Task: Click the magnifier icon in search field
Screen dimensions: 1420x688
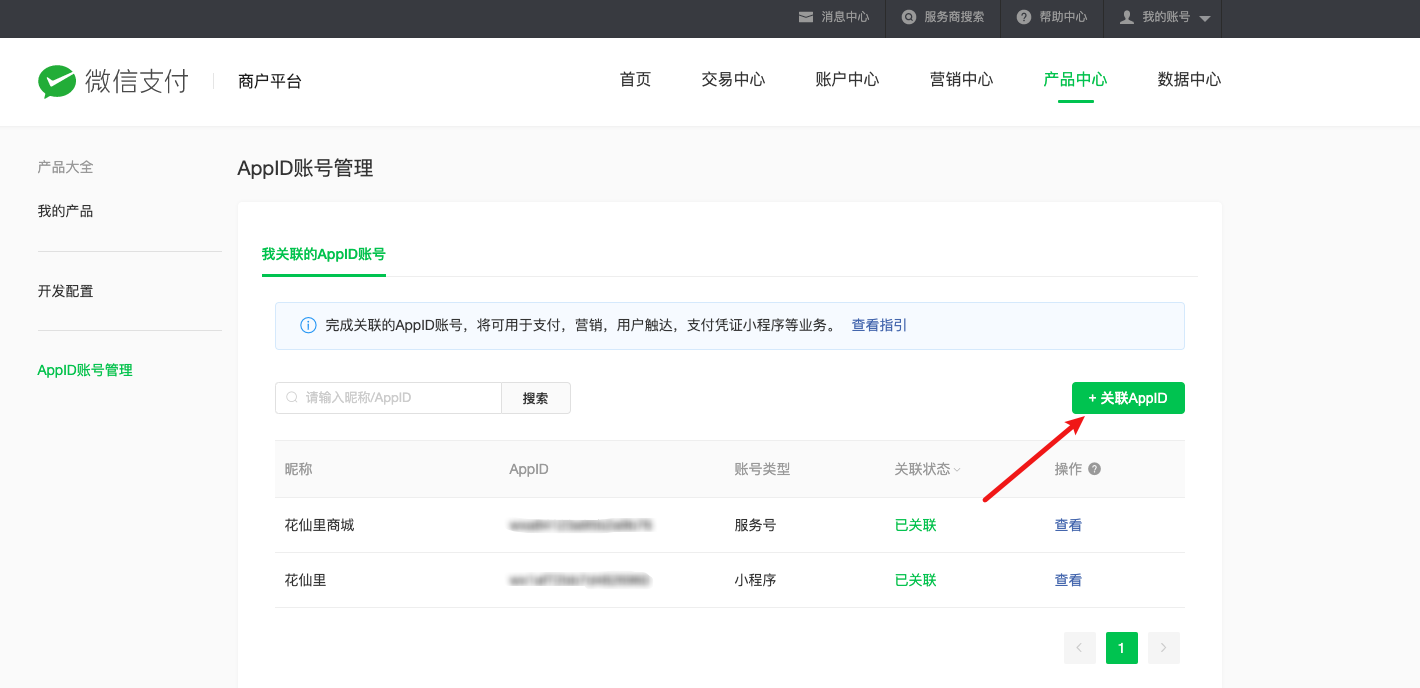Action: [x=292, y=398]
